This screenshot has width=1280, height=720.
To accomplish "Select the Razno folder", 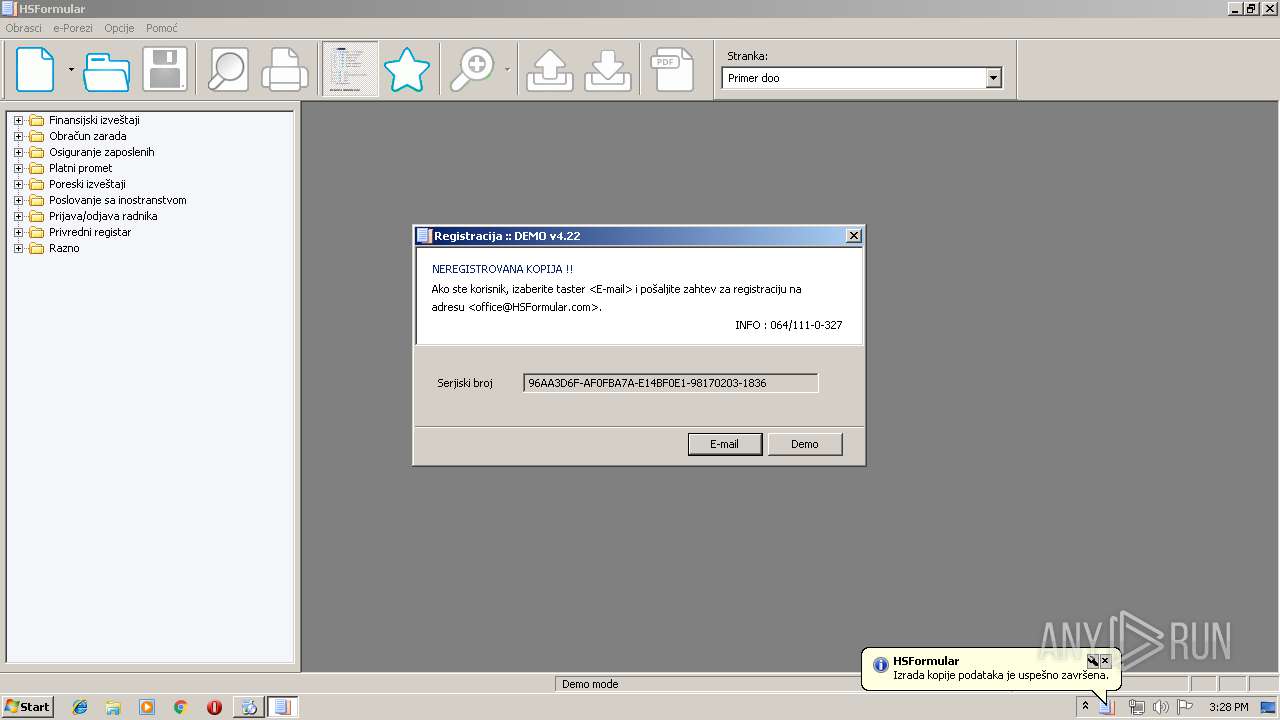I will pos(64,248).
